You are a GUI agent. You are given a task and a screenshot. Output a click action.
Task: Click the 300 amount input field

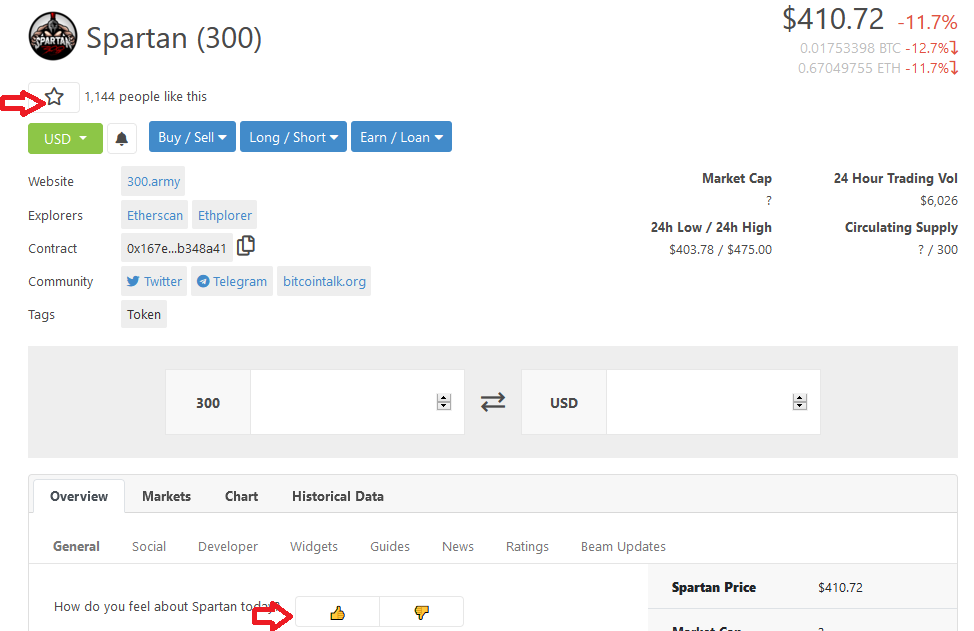357,402
